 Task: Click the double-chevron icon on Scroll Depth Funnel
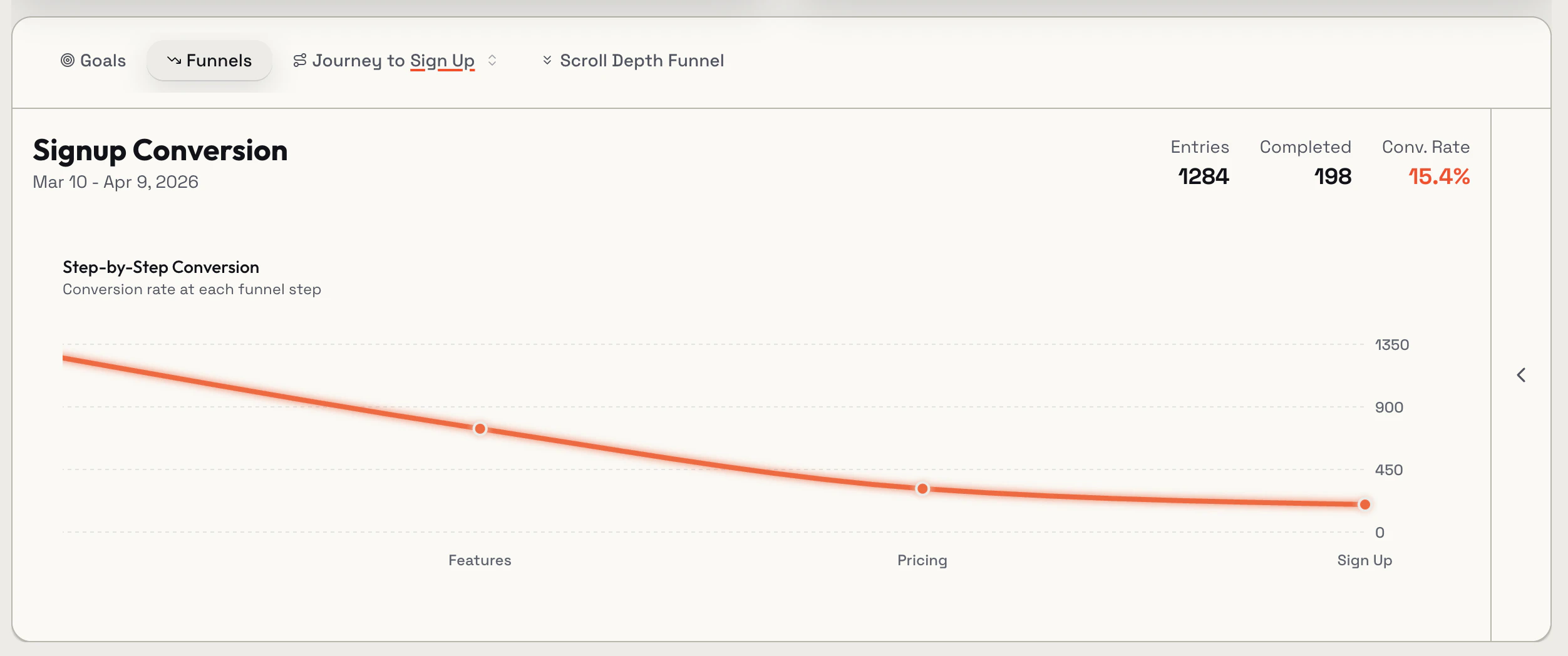(x=547, y=60)
